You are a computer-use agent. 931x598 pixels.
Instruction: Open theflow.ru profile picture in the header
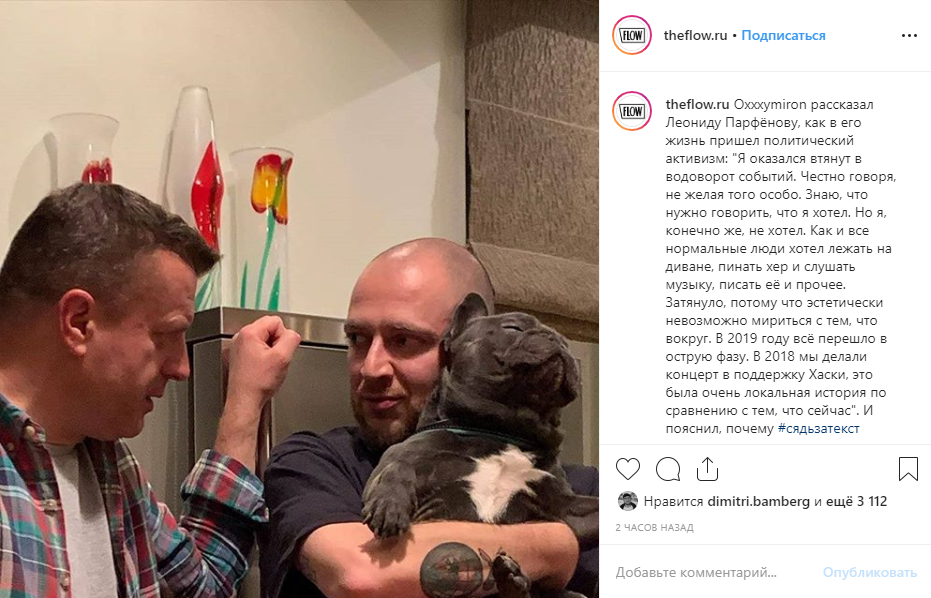point(632,36)
